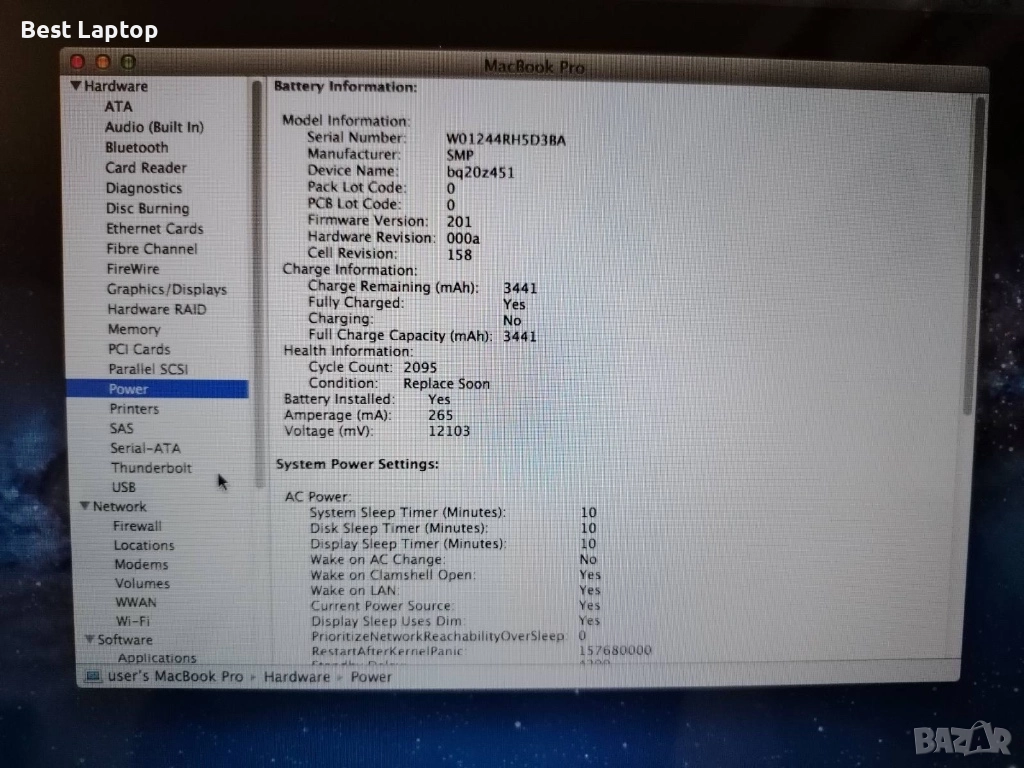Collapse the Network section disclosure triangle
Screen dimensions: 1024x768
point(84,507)
